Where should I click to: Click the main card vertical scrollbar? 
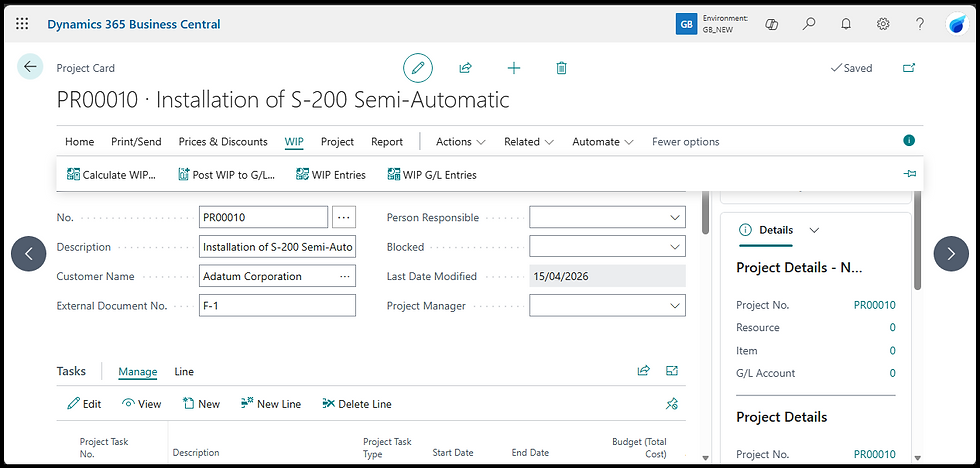pyautogui.click(x=706, y=213)
